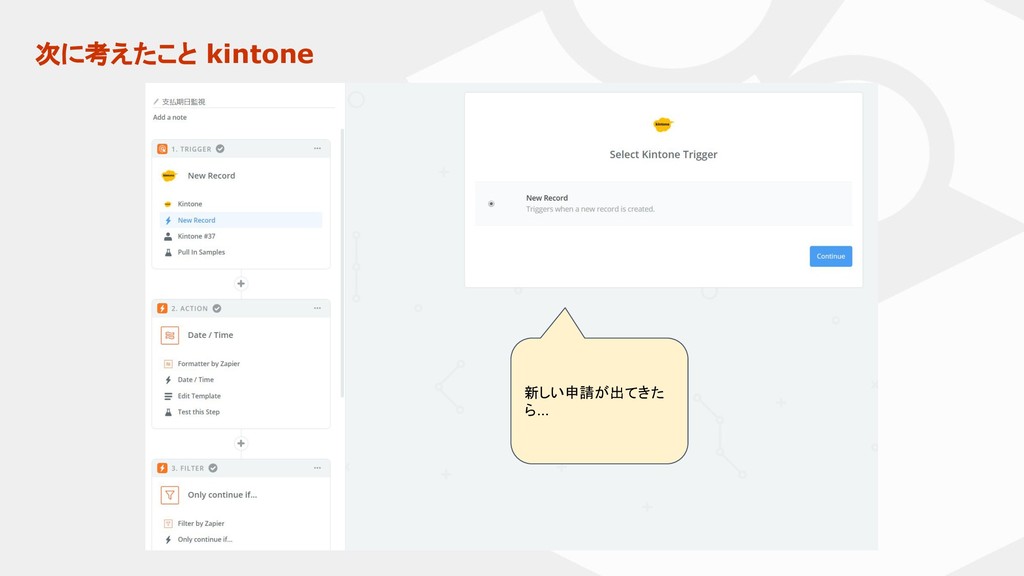Click the Action step completed checkmark
The image size is (1024, 576).
(x=217, y=308)
